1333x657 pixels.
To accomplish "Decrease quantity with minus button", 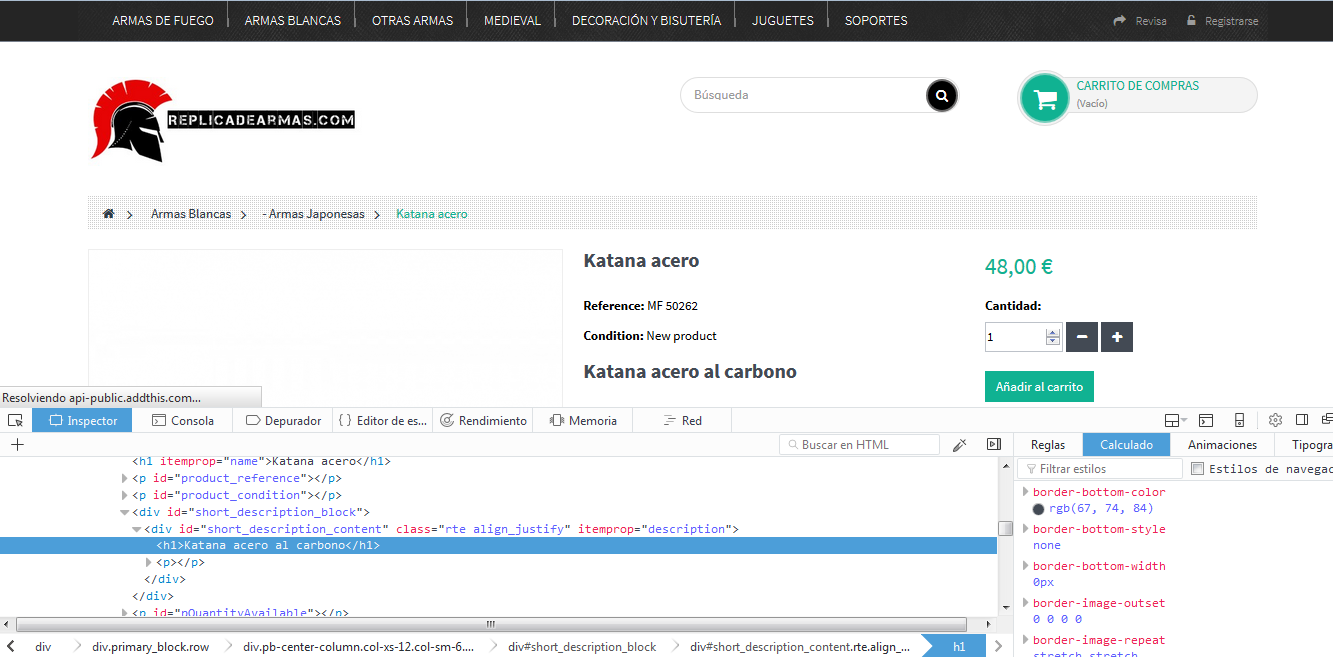I will (x=1082, y=337).
